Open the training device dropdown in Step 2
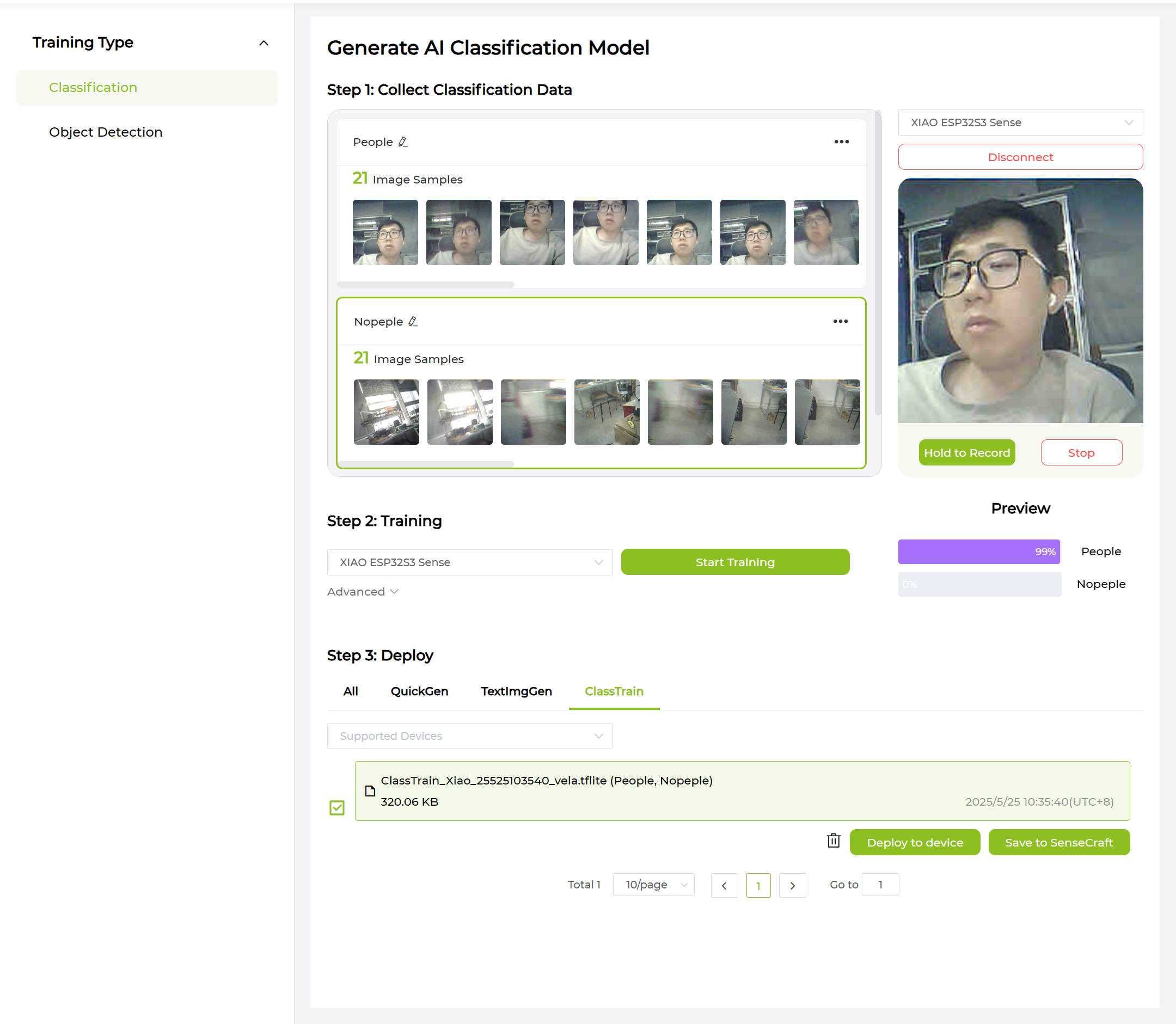1176x1024 pixels. coord(470,562)
